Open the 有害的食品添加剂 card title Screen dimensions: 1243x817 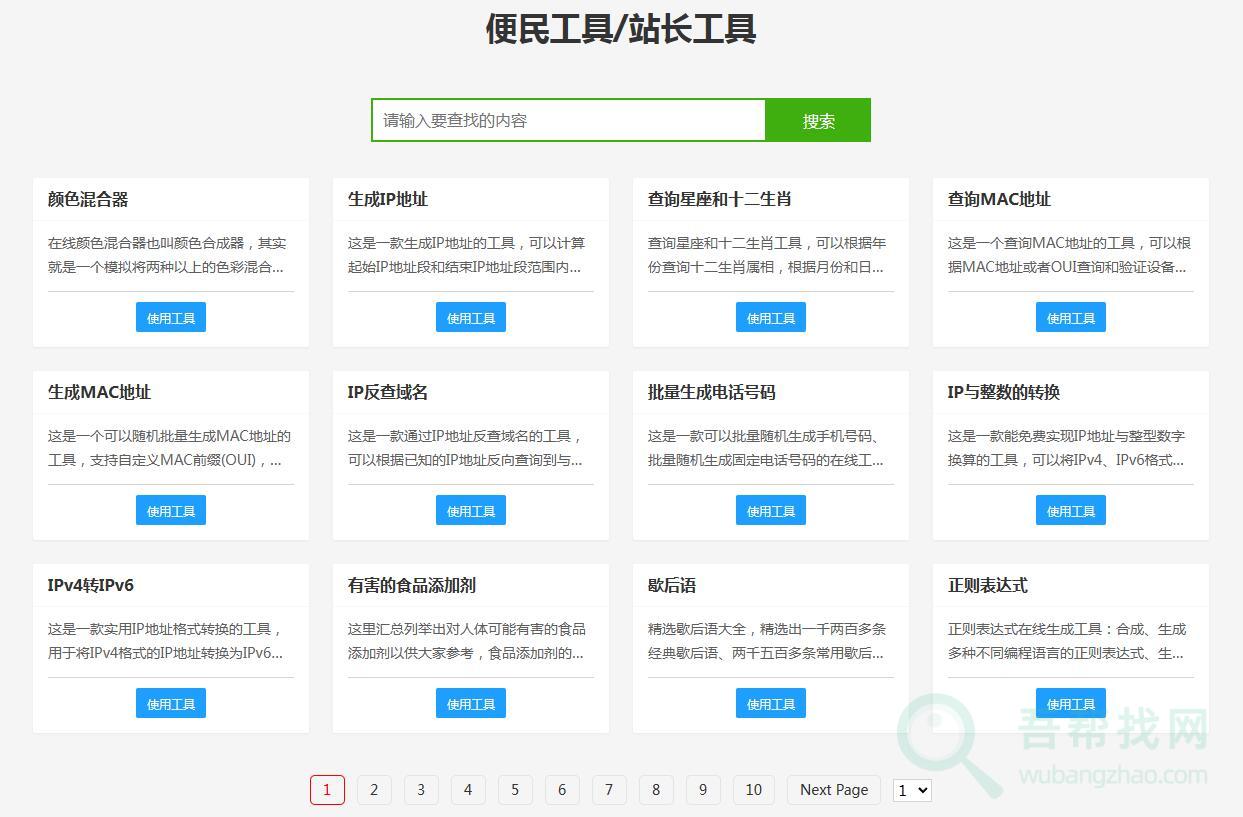[x=411, y=585]
